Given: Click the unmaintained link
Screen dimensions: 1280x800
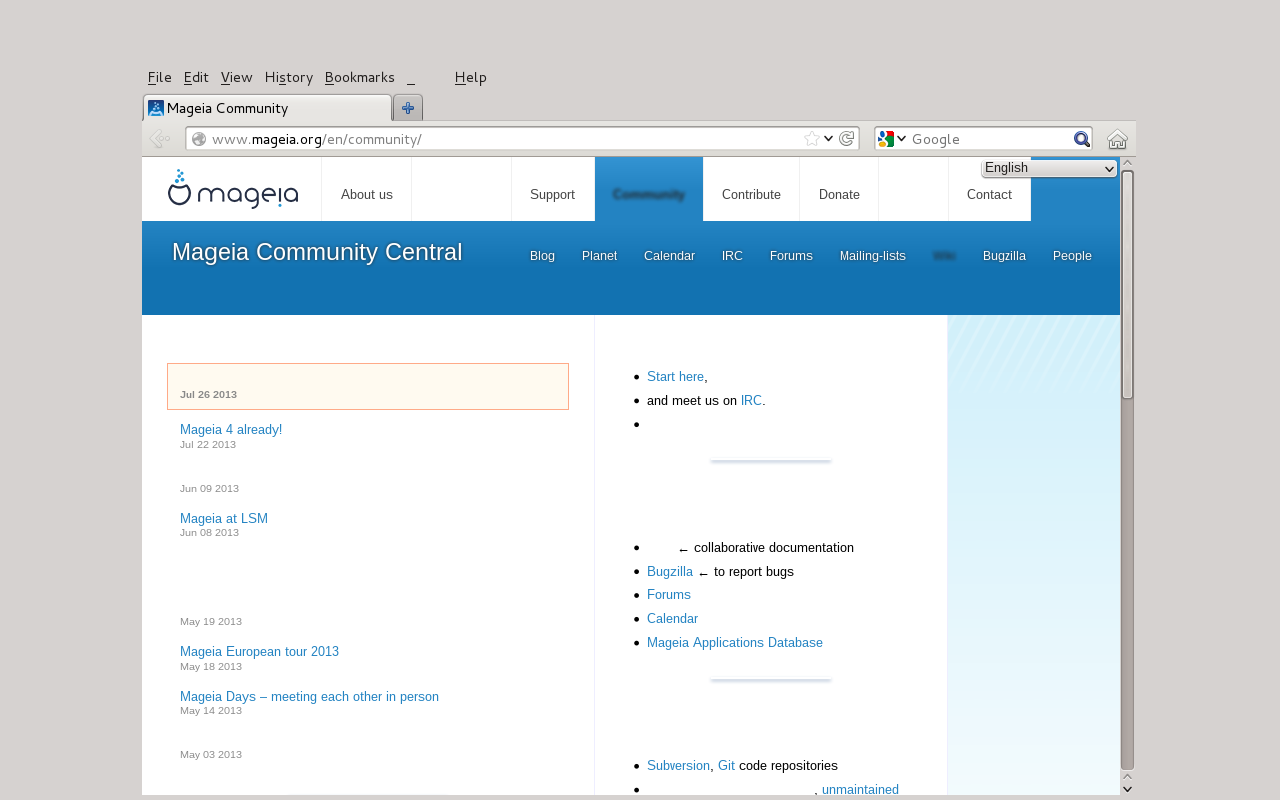Looking at the screenshot, I should tap(860, 790).
